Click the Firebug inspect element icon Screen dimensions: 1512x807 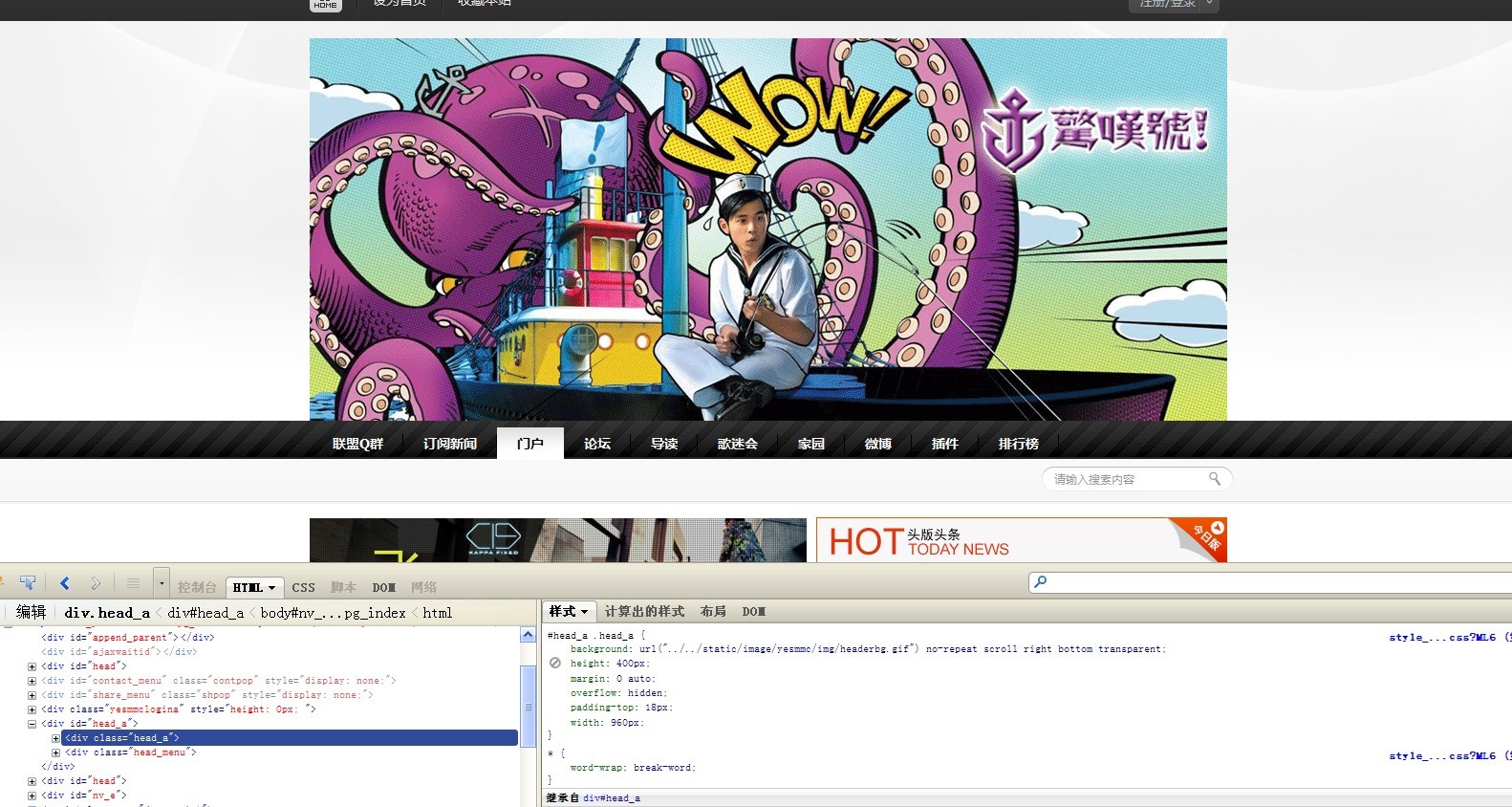point(28,583)
